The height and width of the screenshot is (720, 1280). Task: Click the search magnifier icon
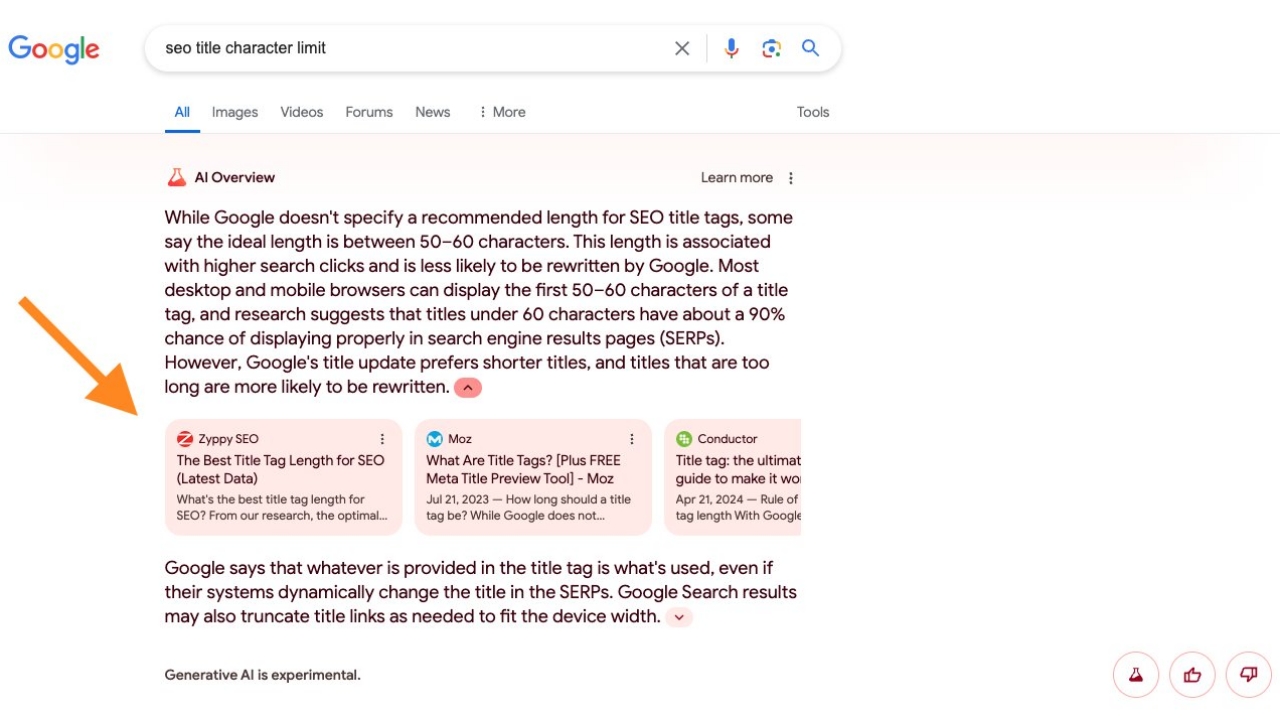click(810, 47)
